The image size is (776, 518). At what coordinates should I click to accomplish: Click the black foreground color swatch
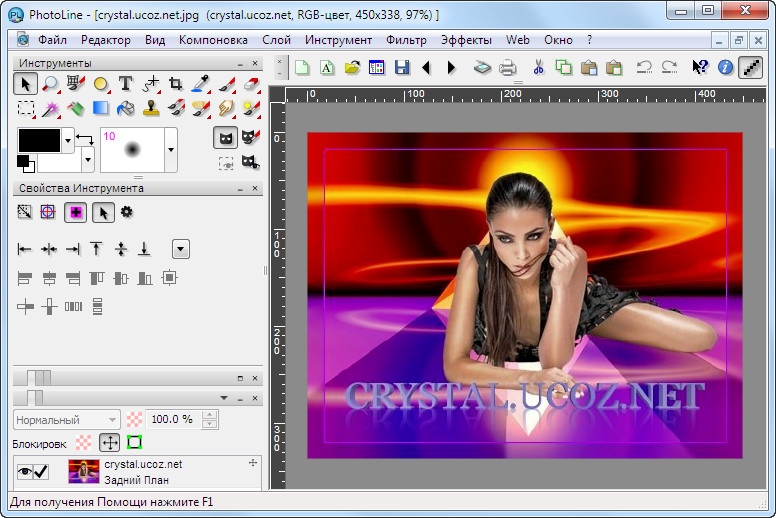point(39,140)
